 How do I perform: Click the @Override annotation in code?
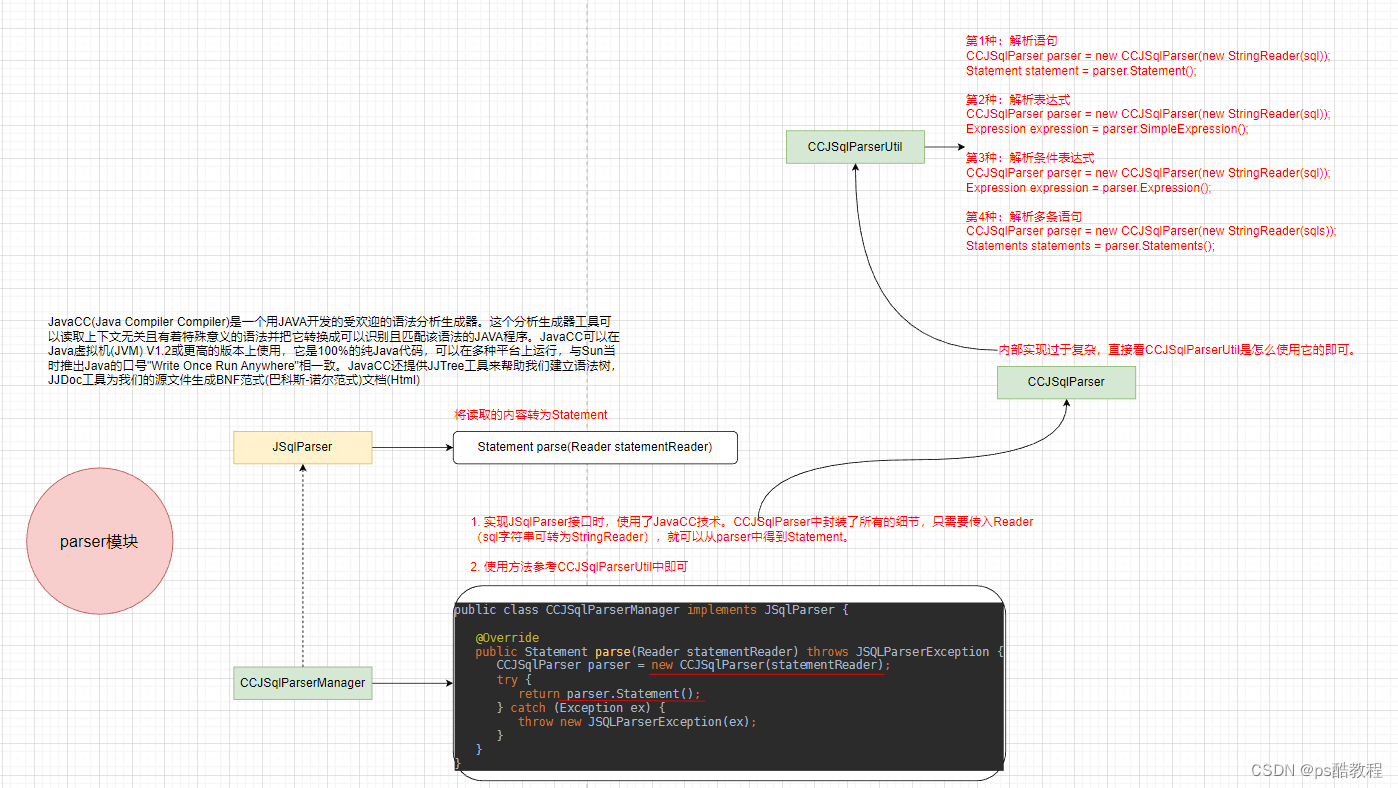pyautogui.click(x=507, y=638)
